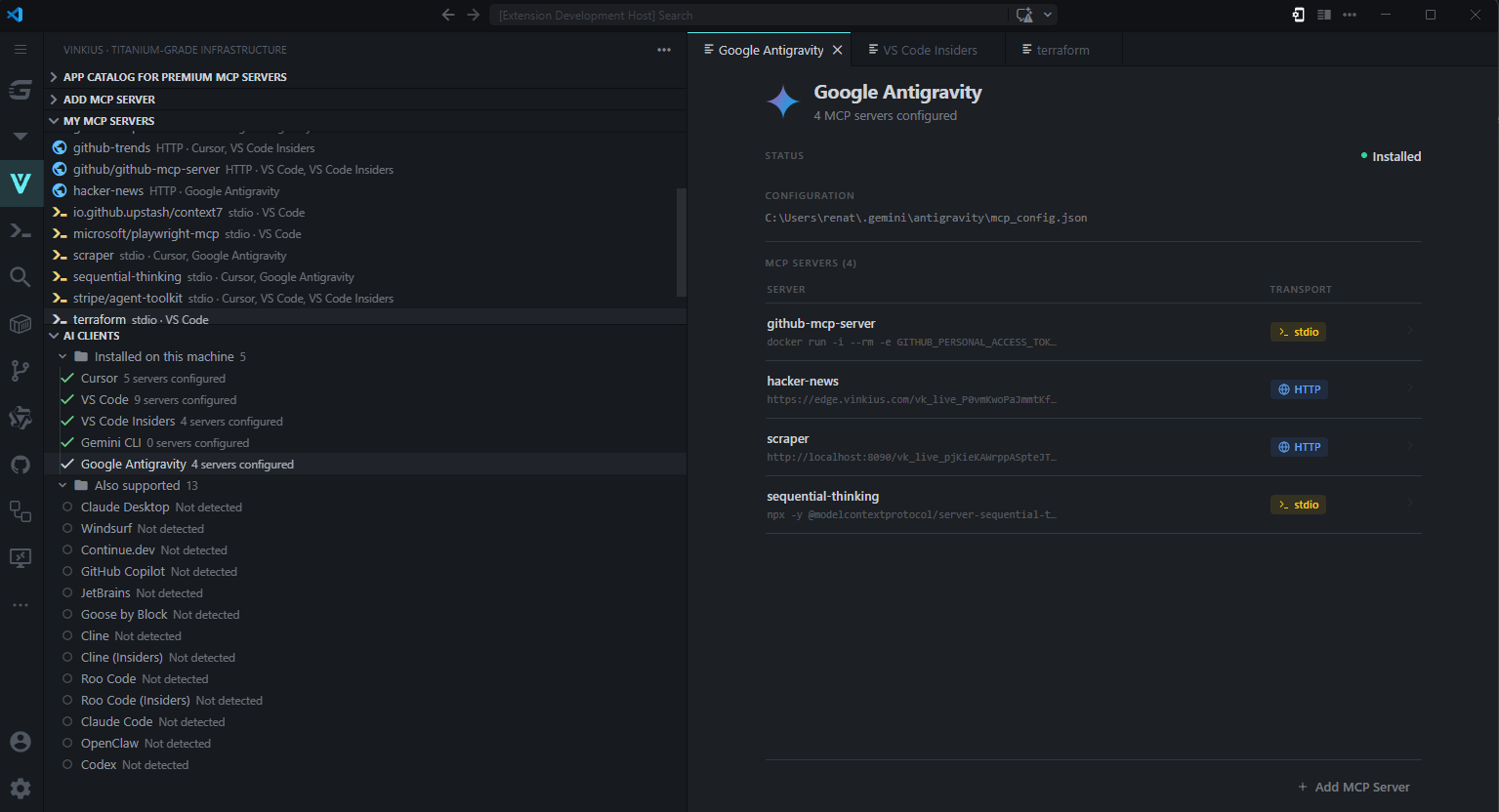Click Add MCP Server button at bottom
1499x812 pixels.
click(x=1353, y=787)
